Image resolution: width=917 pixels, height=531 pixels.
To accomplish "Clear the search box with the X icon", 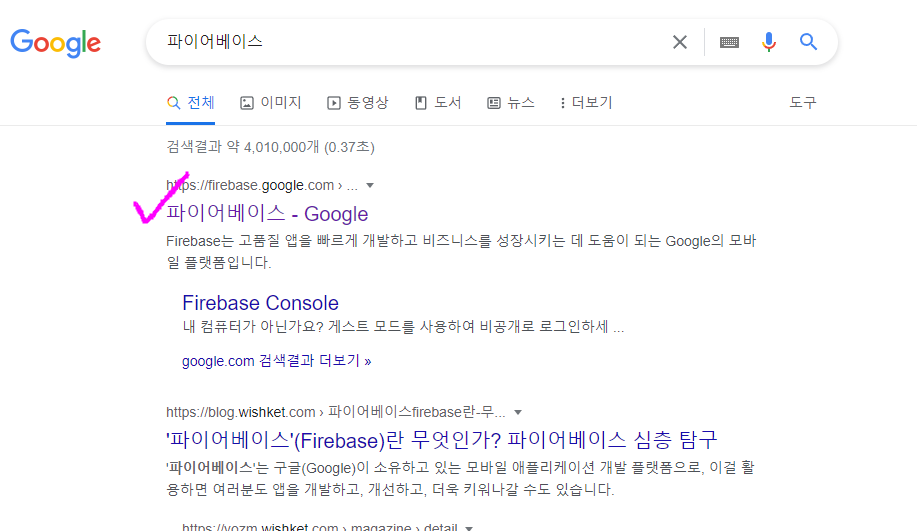I will click(x=680, y=42).
